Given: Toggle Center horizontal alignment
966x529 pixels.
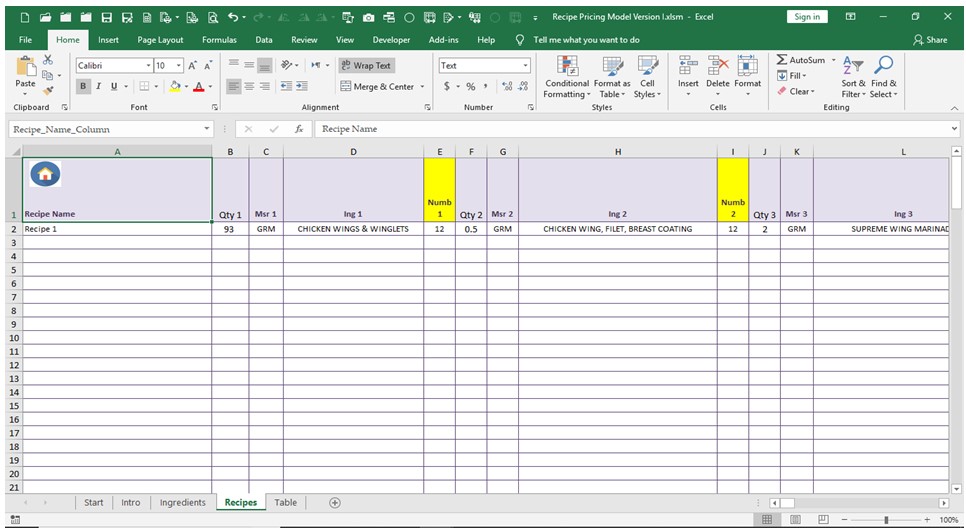Looking at the screenshot, I should (x=249, y=86).
